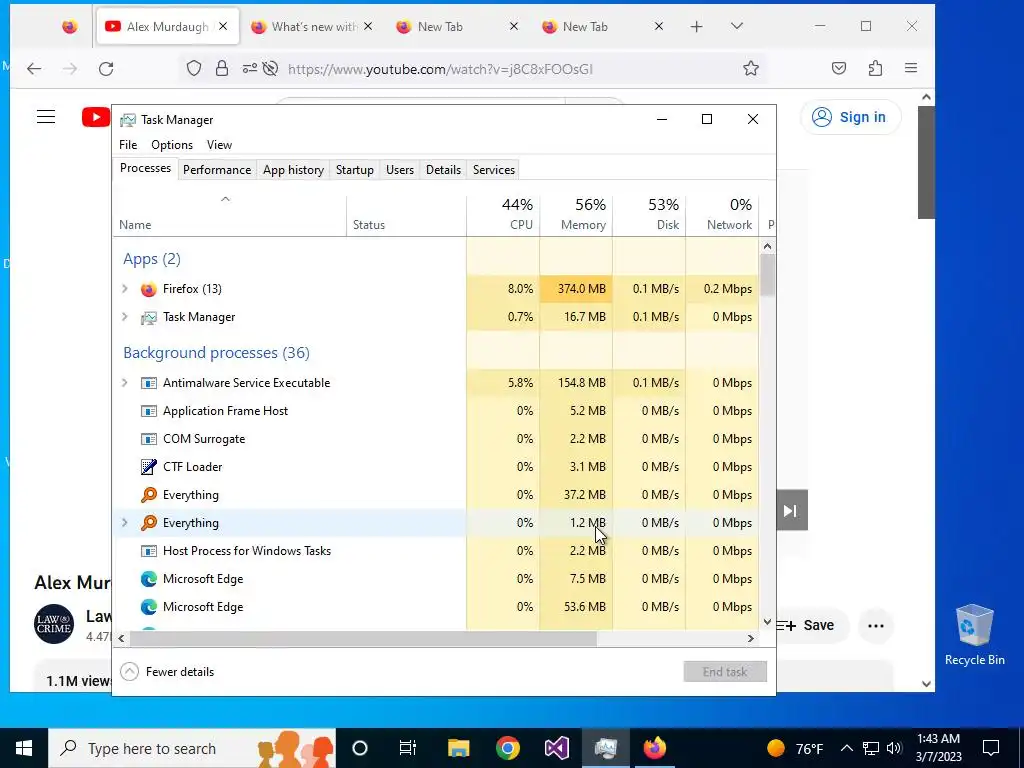
Task: Click the Microsoft Edge icon with 53.6 MB memory
Action: (149, 607)
